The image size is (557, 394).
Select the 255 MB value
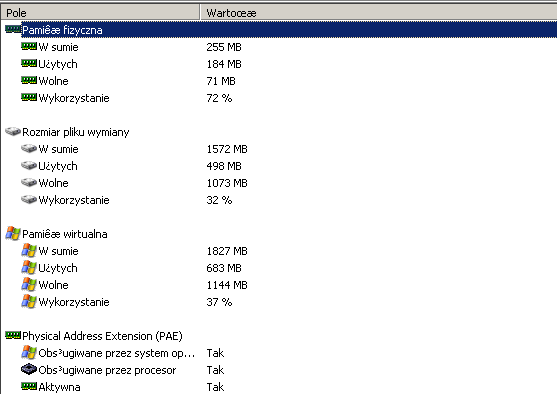point(224,47)
